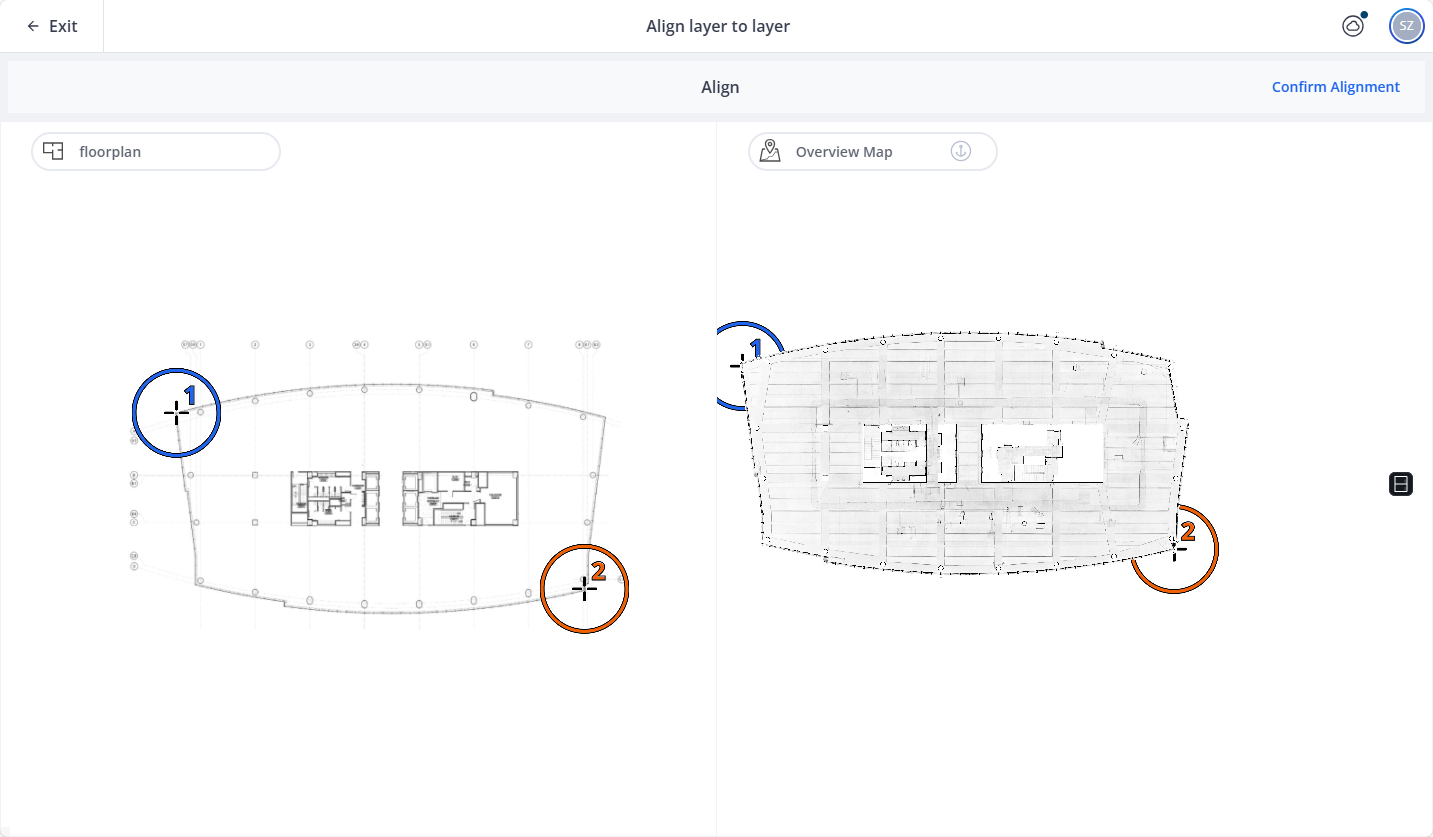Open the cloud sync status icon
Image resolution: width=1433 pixels, height=837 pixels.
1352,26
